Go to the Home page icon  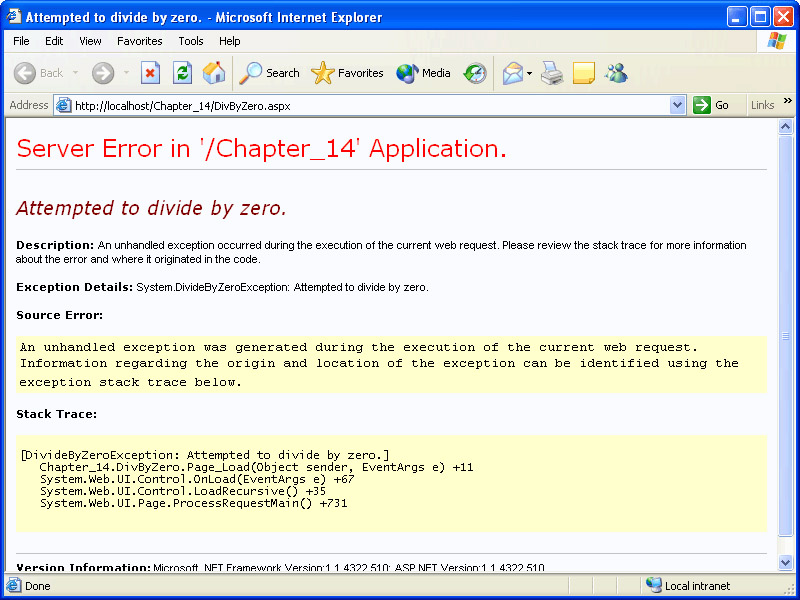click(214, 73)
